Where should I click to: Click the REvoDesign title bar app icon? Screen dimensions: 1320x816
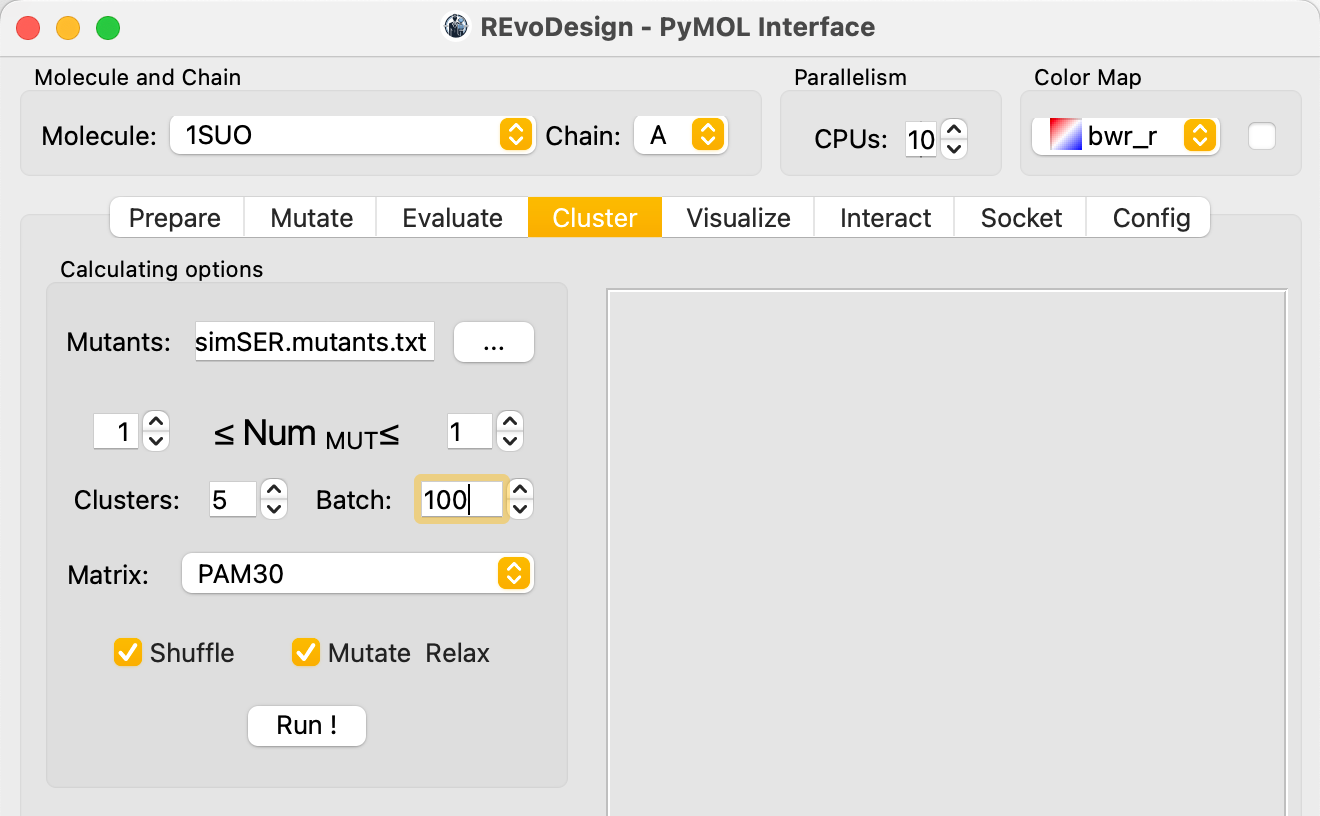coord(457,27)
